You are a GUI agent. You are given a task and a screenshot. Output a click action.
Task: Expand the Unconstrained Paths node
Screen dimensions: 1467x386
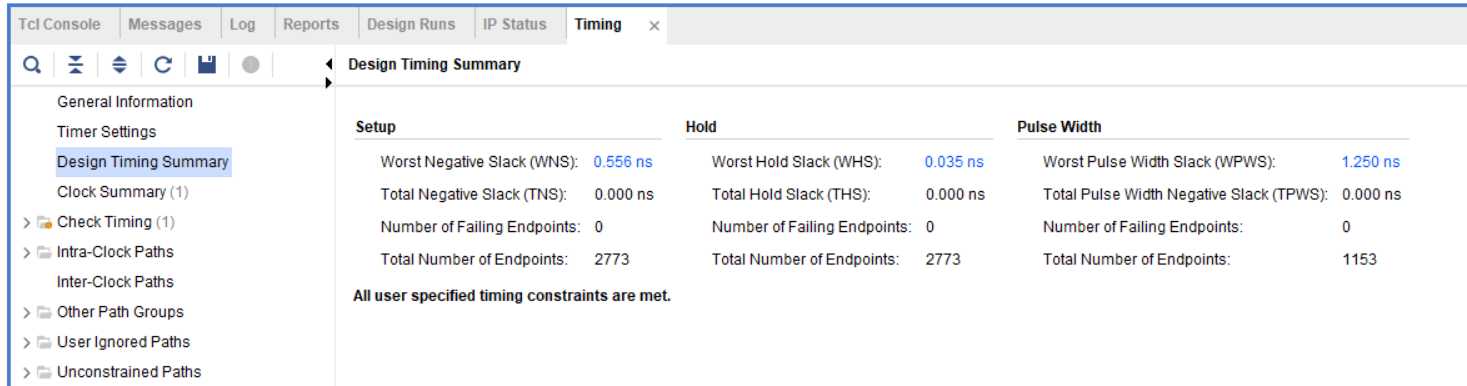26,372
